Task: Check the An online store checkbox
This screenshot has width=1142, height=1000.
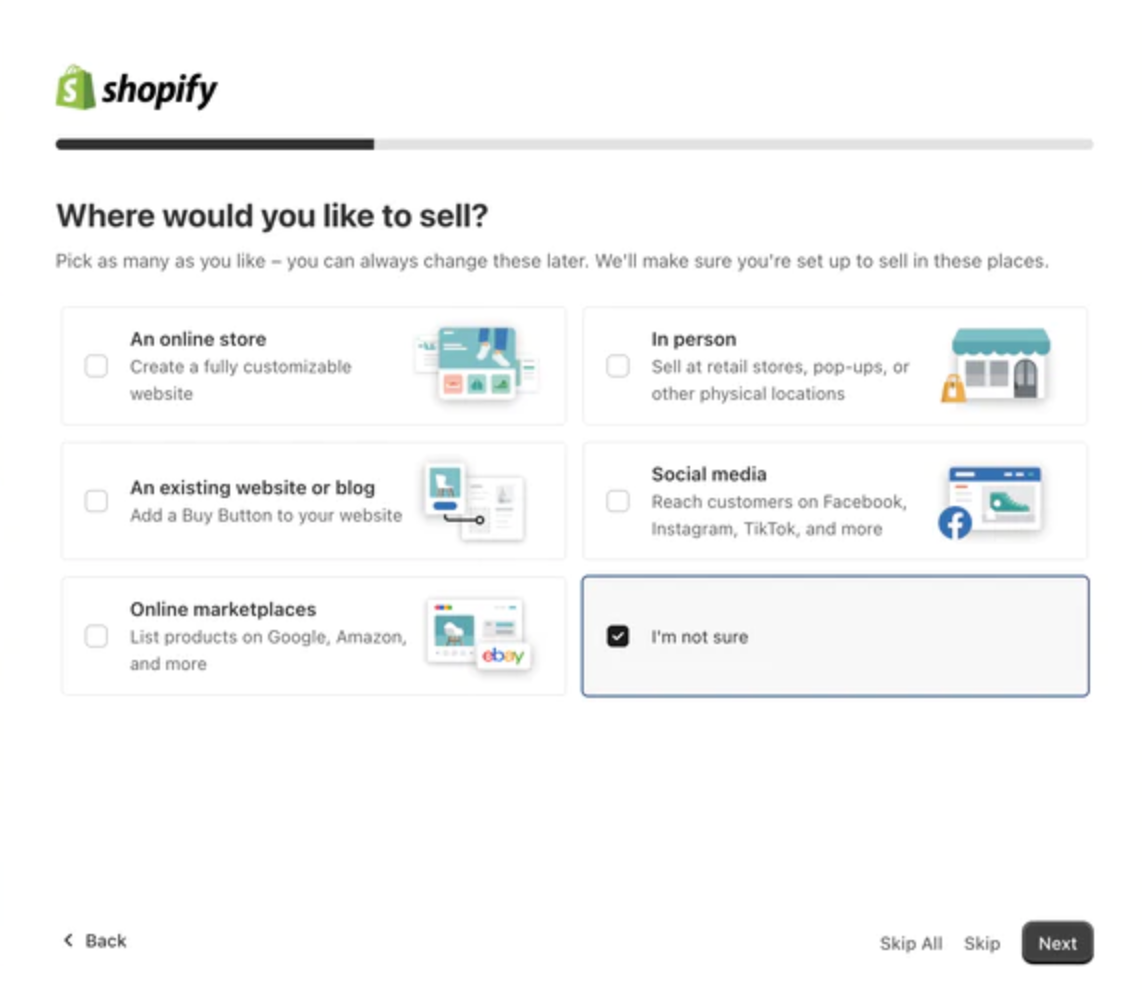Action: (96, 366)
